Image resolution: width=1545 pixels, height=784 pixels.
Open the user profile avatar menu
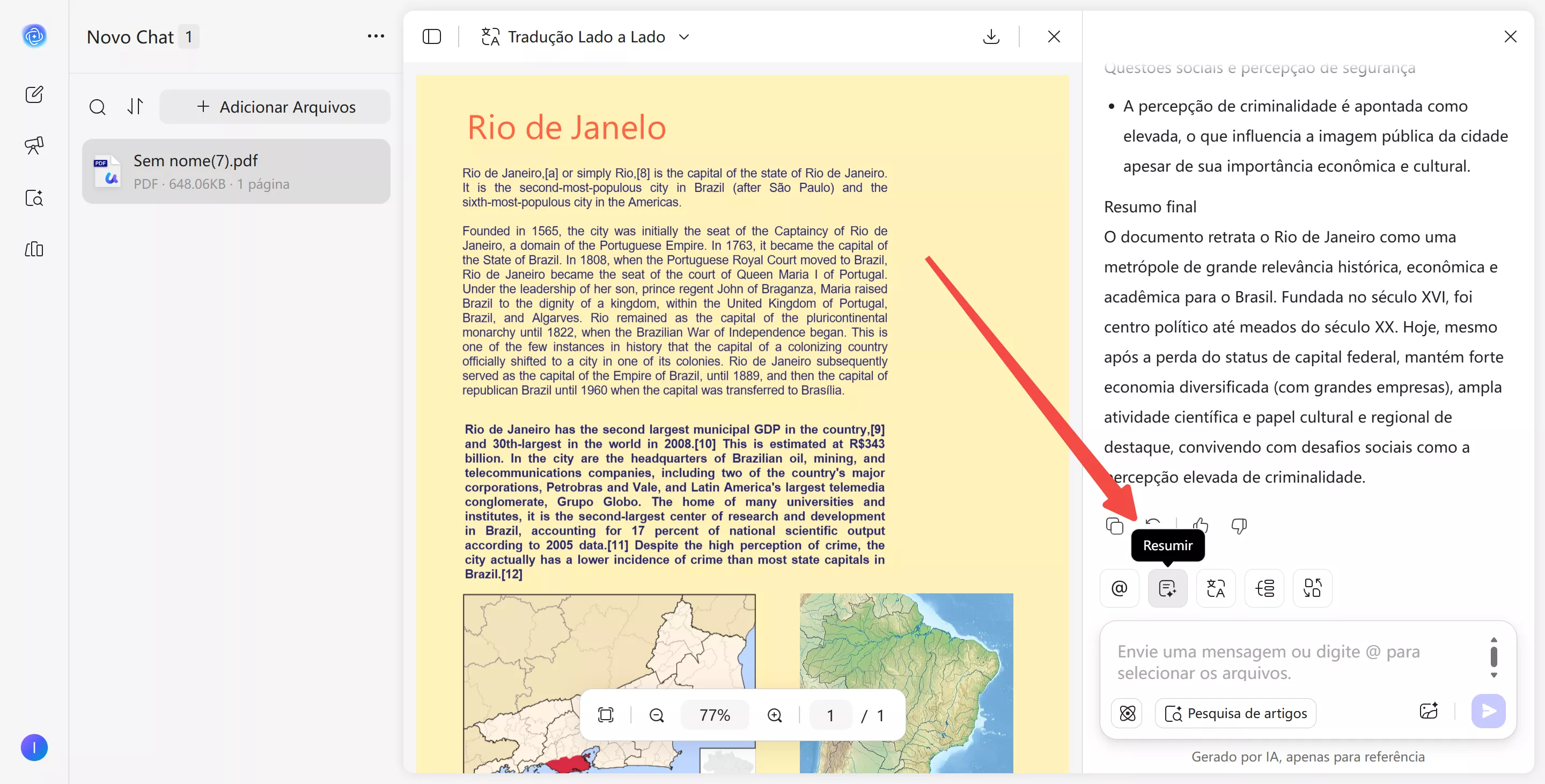[34, 748]
